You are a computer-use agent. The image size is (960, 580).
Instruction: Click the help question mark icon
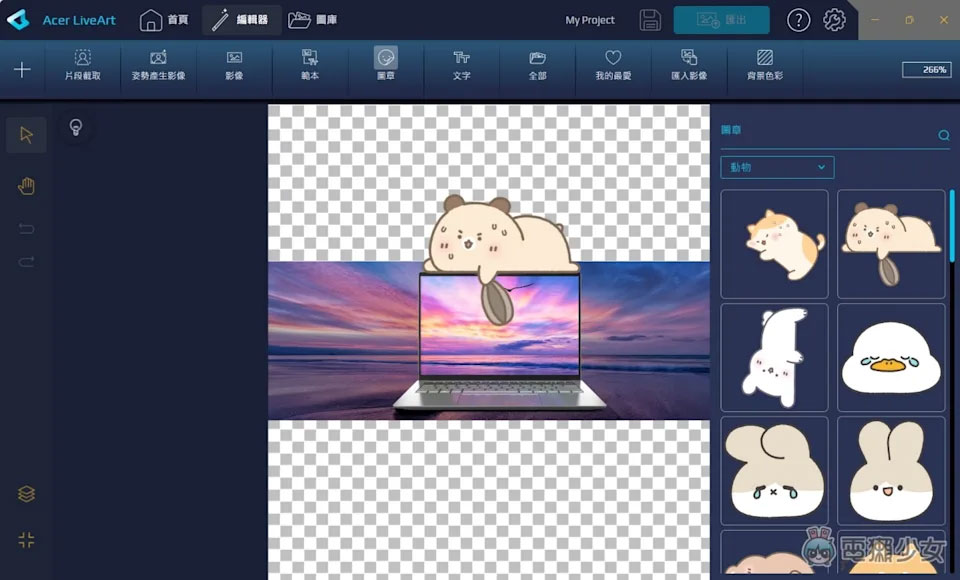pos(798,20)
